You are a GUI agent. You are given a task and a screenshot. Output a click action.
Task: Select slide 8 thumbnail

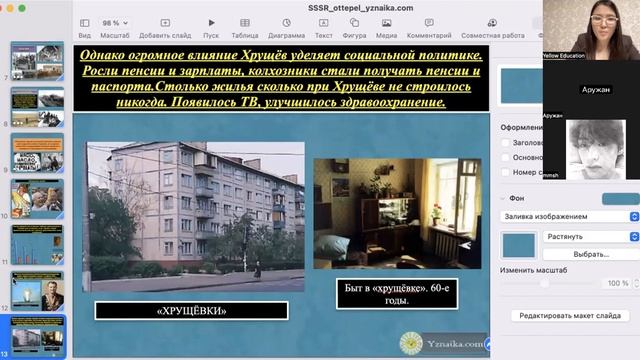point(37,107)
